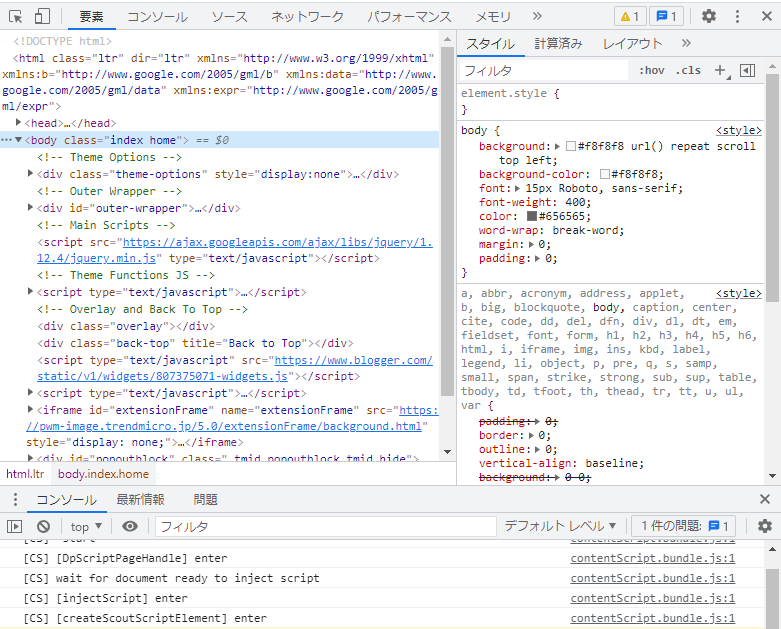Switch to the コンソール main tab
The height and width of the screenshot is (629, 781).
tap(157, 17)
